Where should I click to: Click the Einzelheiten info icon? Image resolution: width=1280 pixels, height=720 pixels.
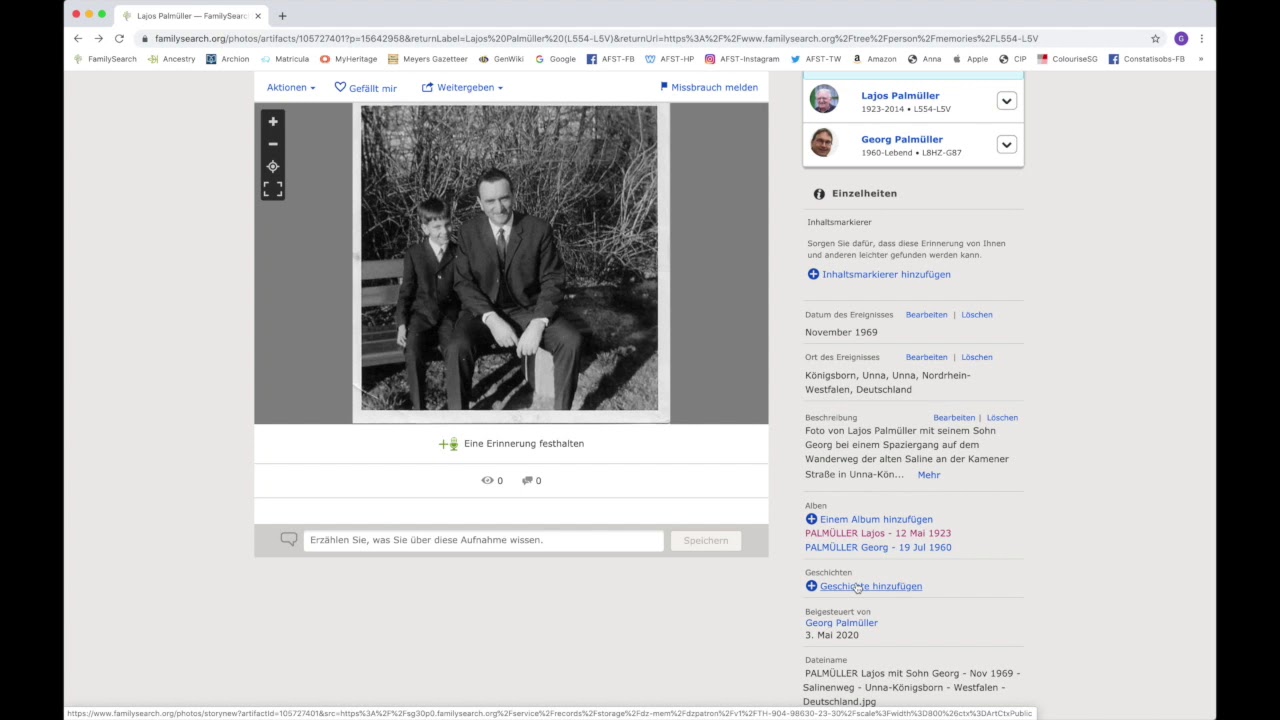click(x=819, y=194)
